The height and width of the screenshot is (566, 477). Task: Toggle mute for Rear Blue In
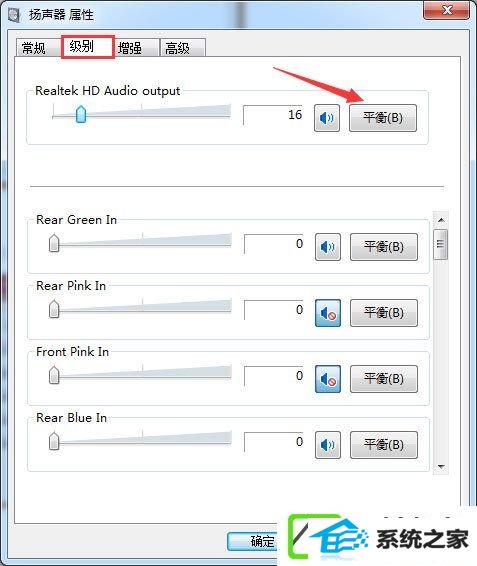coord(328,445)
